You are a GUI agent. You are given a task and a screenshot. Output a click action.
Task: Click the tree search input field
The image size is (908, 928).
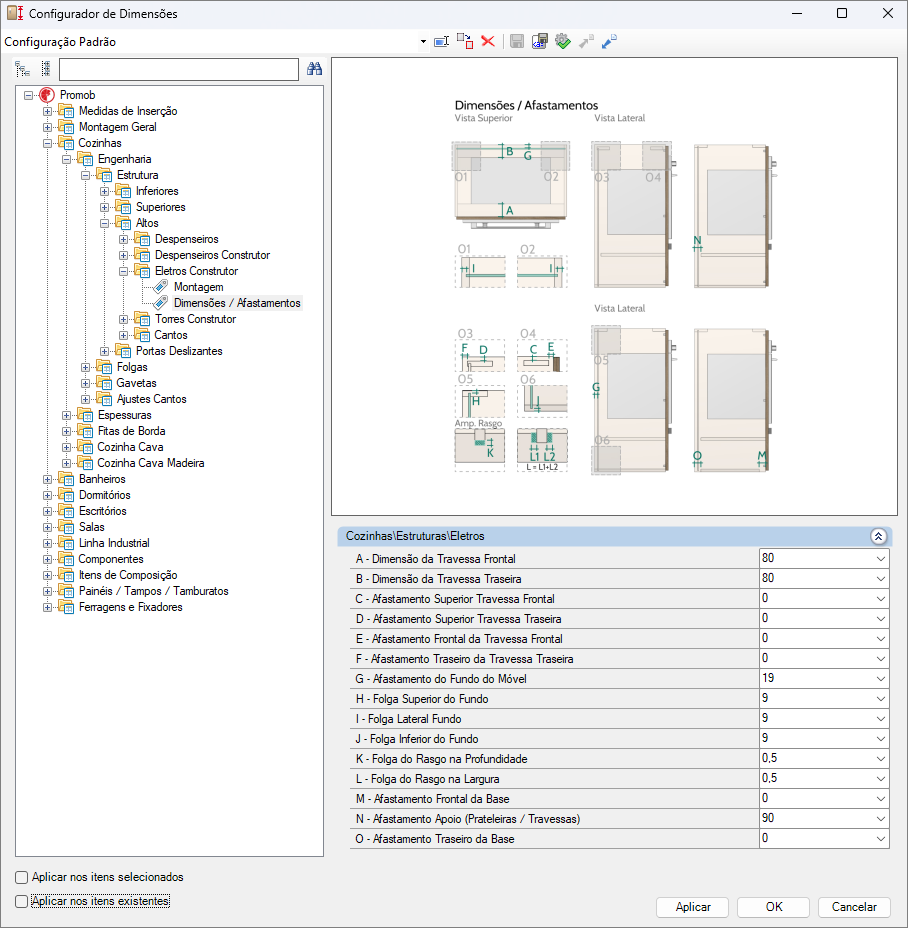click(179, 69)
